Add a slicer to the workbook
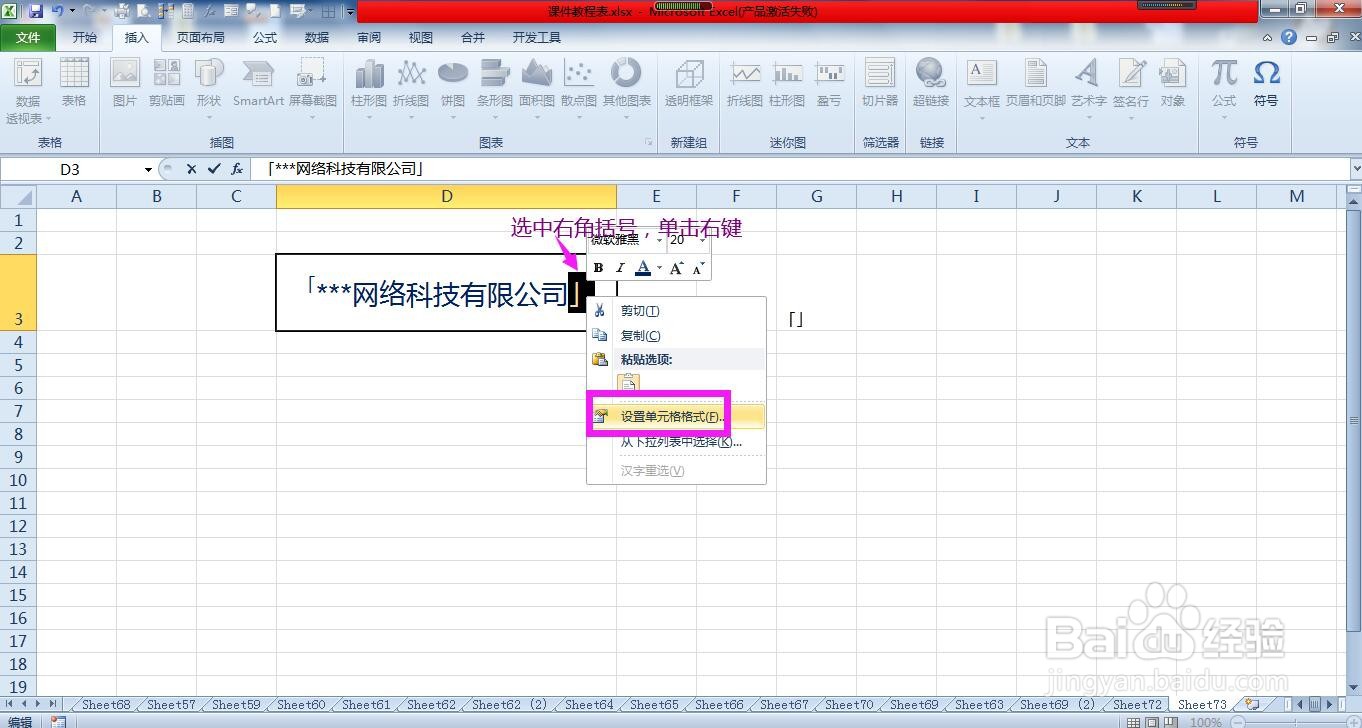This screenshot has width=1362, height=728. click(879, 85)
